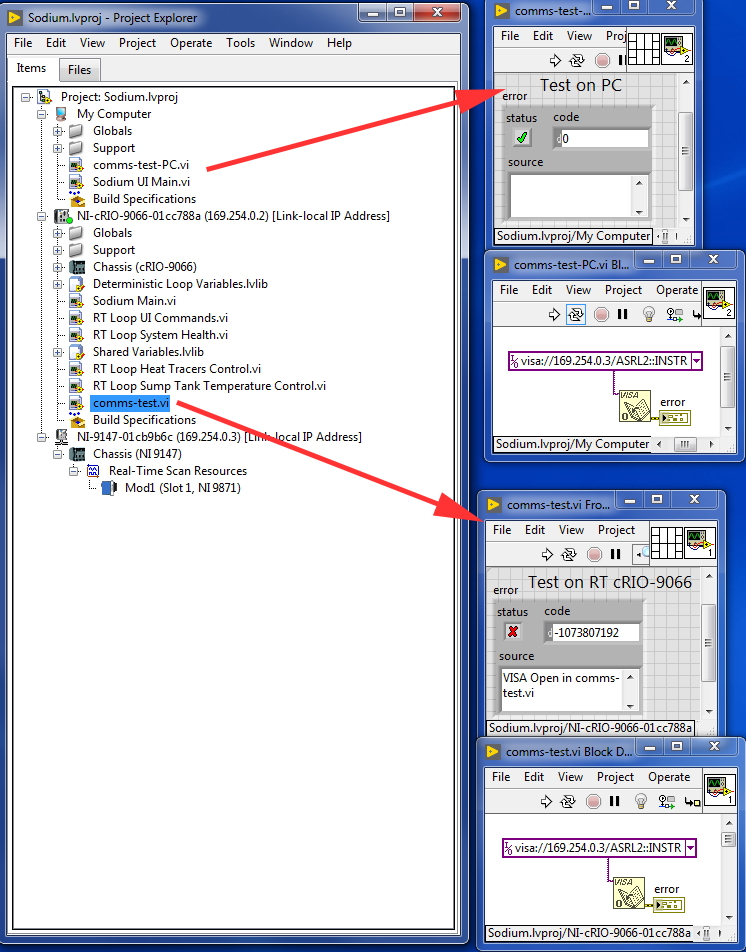This screenshot has height=952, width=746.
Task: Open Project menu in Project Explorer
Action: point(137,43)
